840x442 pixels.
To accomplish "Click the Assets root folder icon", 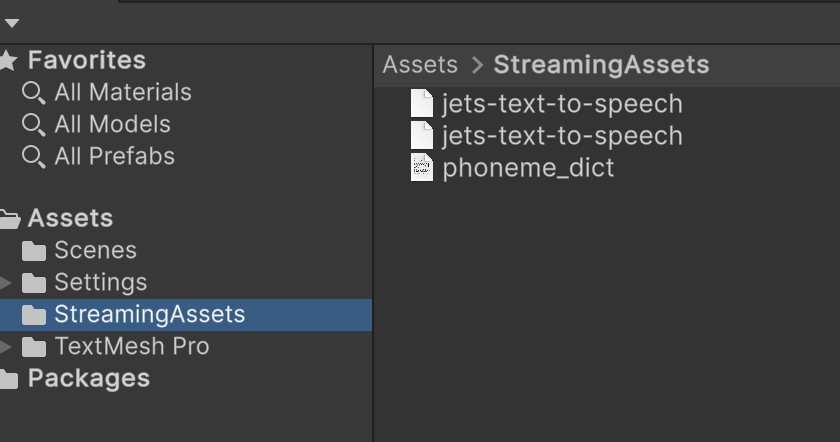I will (x=9, y=219).
